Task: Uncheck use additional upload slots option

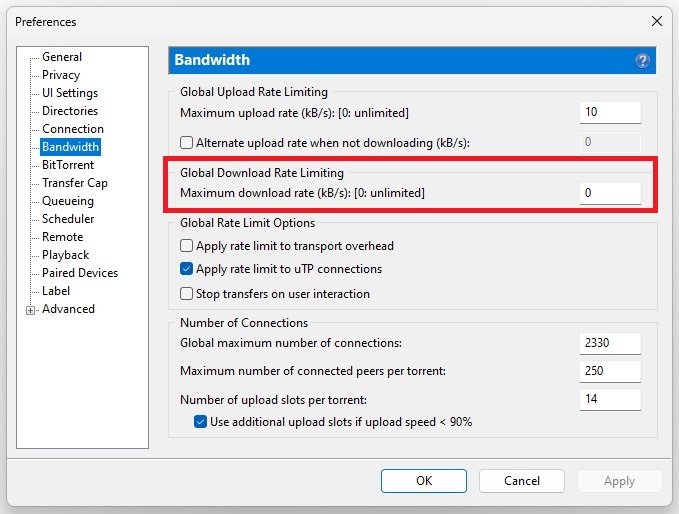Action: (200, 422)
